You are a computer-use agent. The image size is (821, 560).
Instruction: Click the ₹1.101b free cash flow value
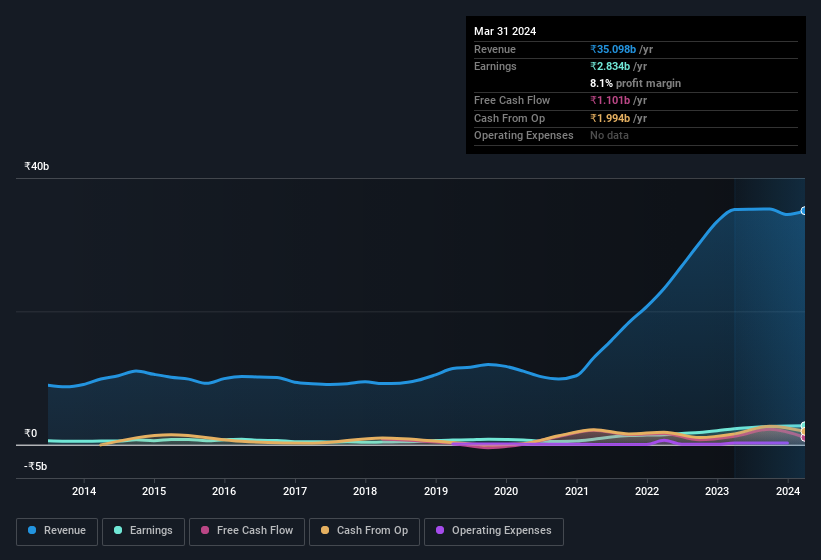[x=610, y=100]
